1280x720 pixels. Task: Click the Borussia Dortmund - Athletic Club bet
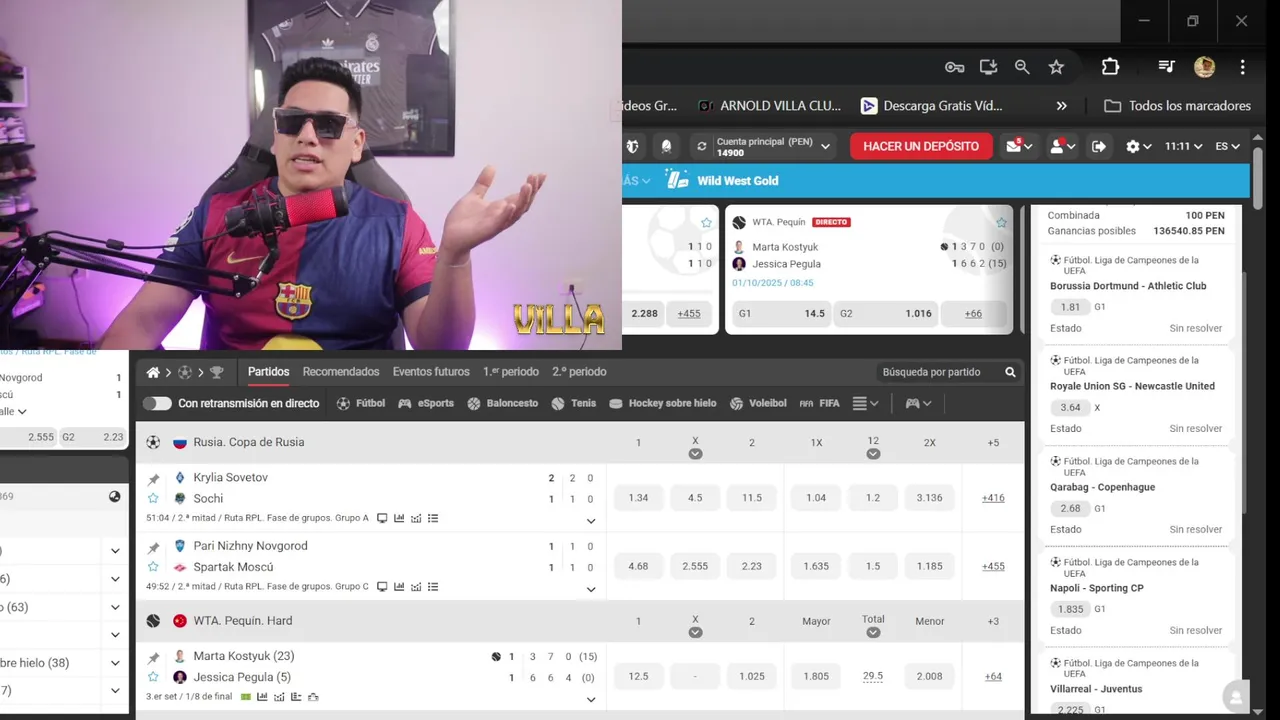1128,286
